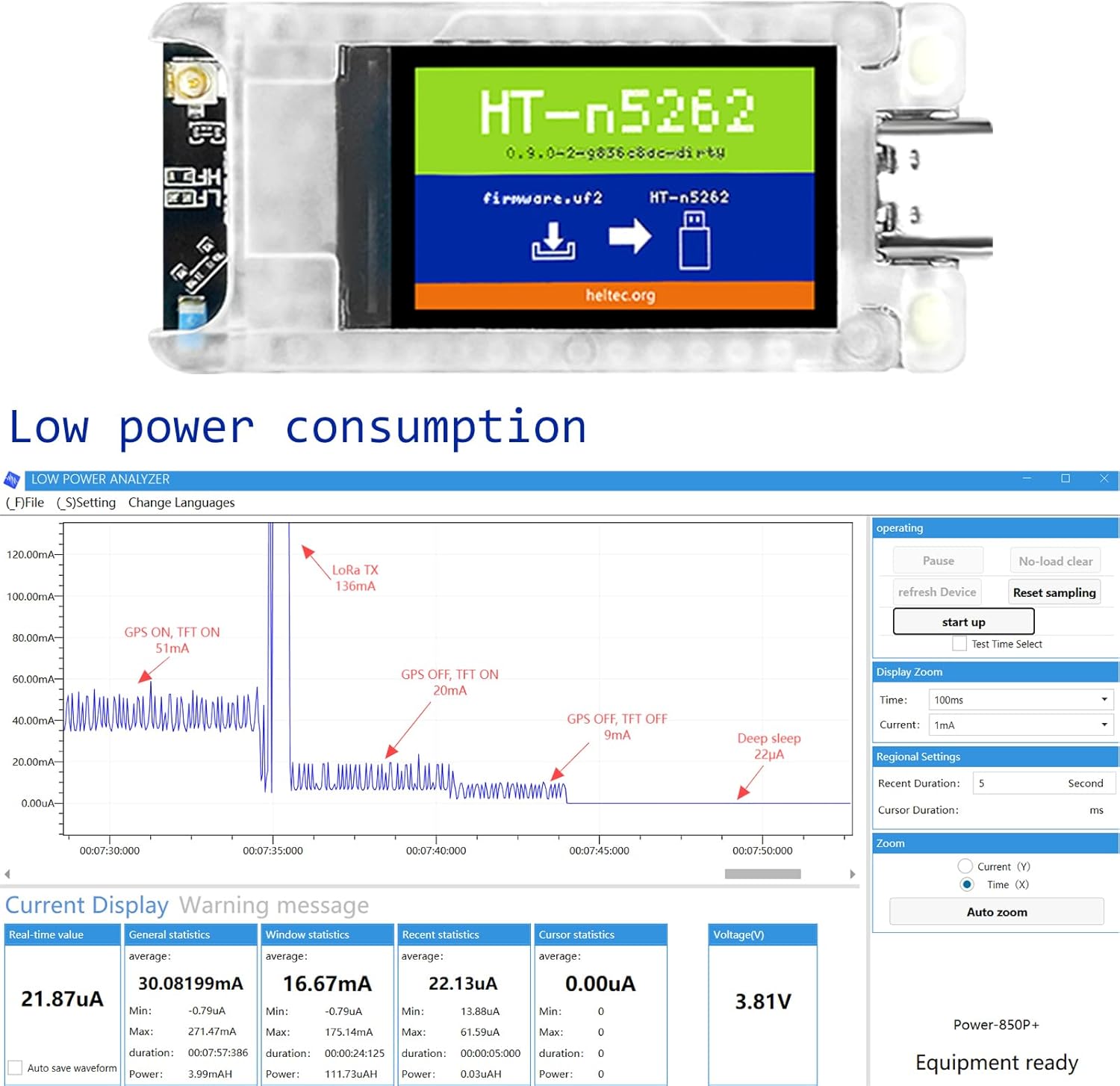The image size is (1120, 1086).
Task: Click the start up button
Action: tap(963, 621)
